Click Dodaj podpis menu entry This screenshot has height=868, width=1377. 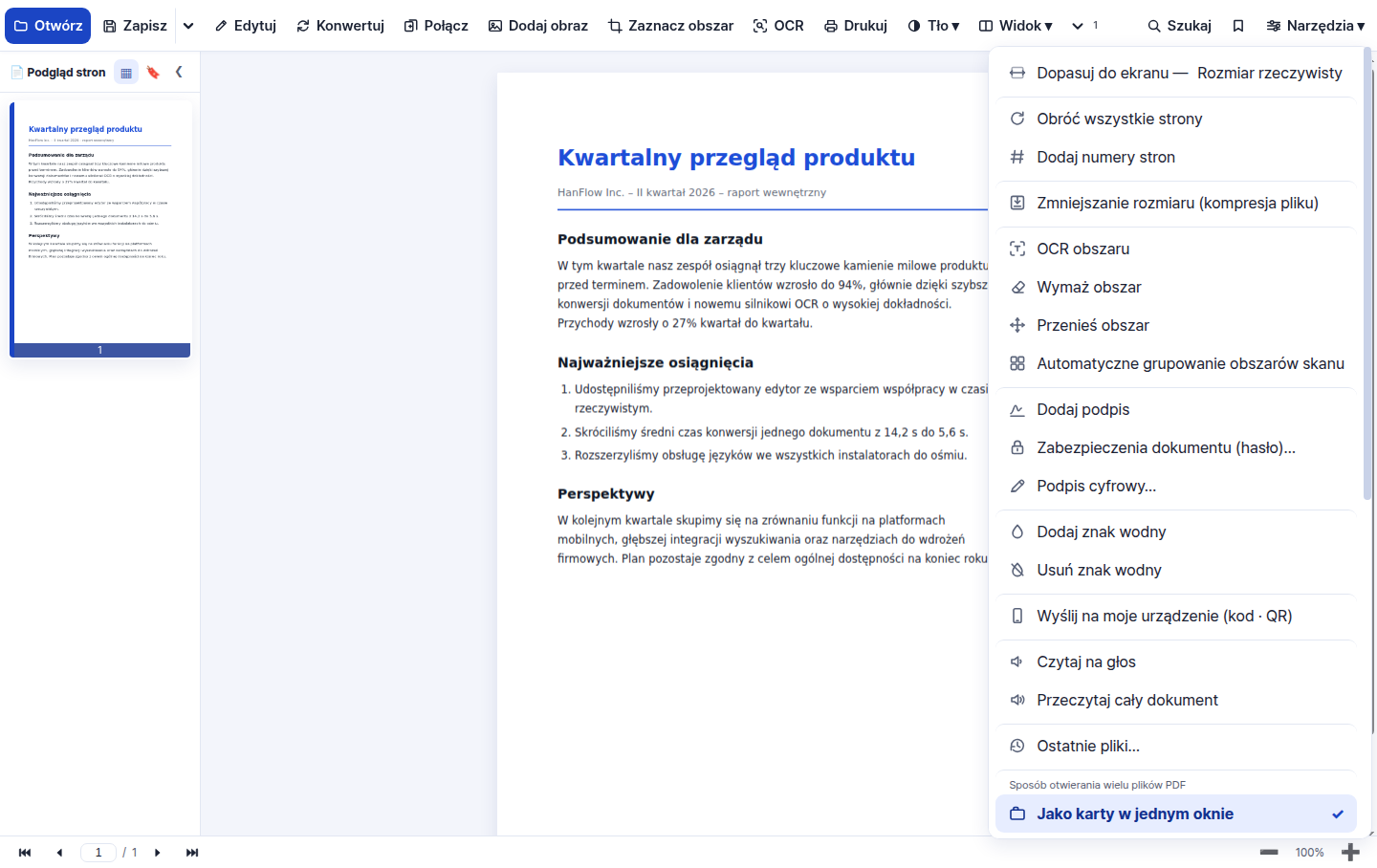click(x=1176, y=409)
